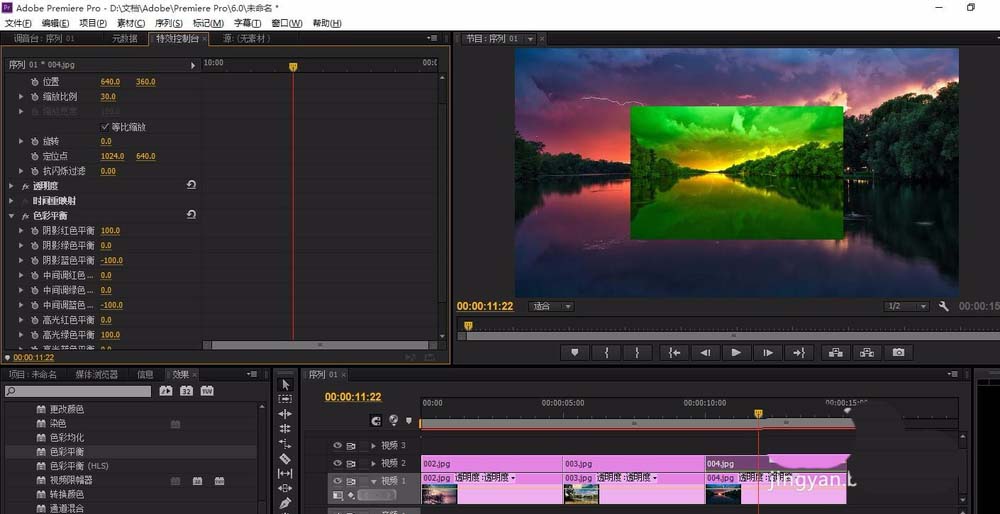
Task: Click the 缩放比例 value 30.0
Action: (x=108, y=96)
